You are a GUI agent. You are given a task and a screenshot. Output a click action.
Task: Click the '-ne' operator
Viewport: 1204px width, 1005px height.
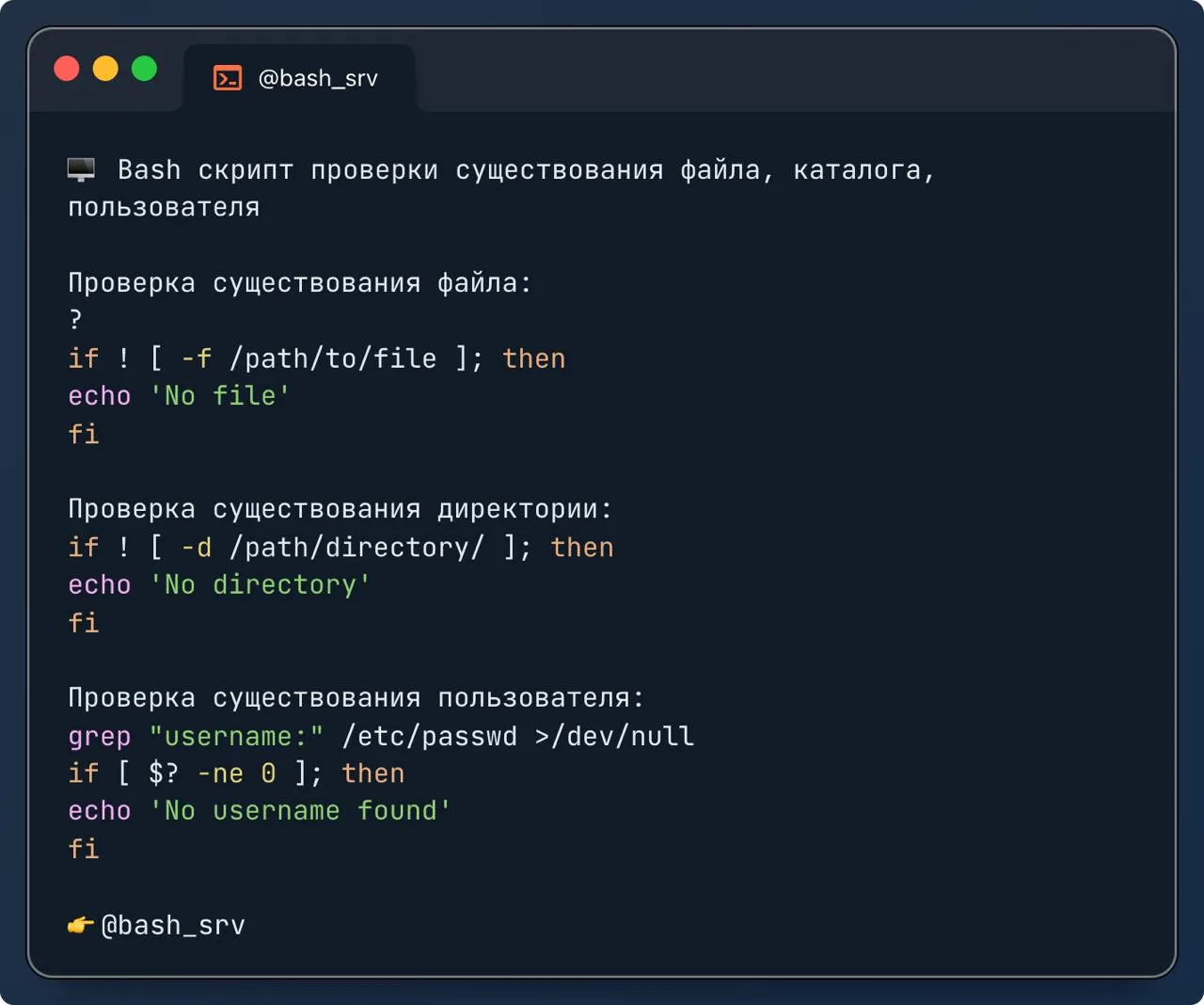pos(220,774)
